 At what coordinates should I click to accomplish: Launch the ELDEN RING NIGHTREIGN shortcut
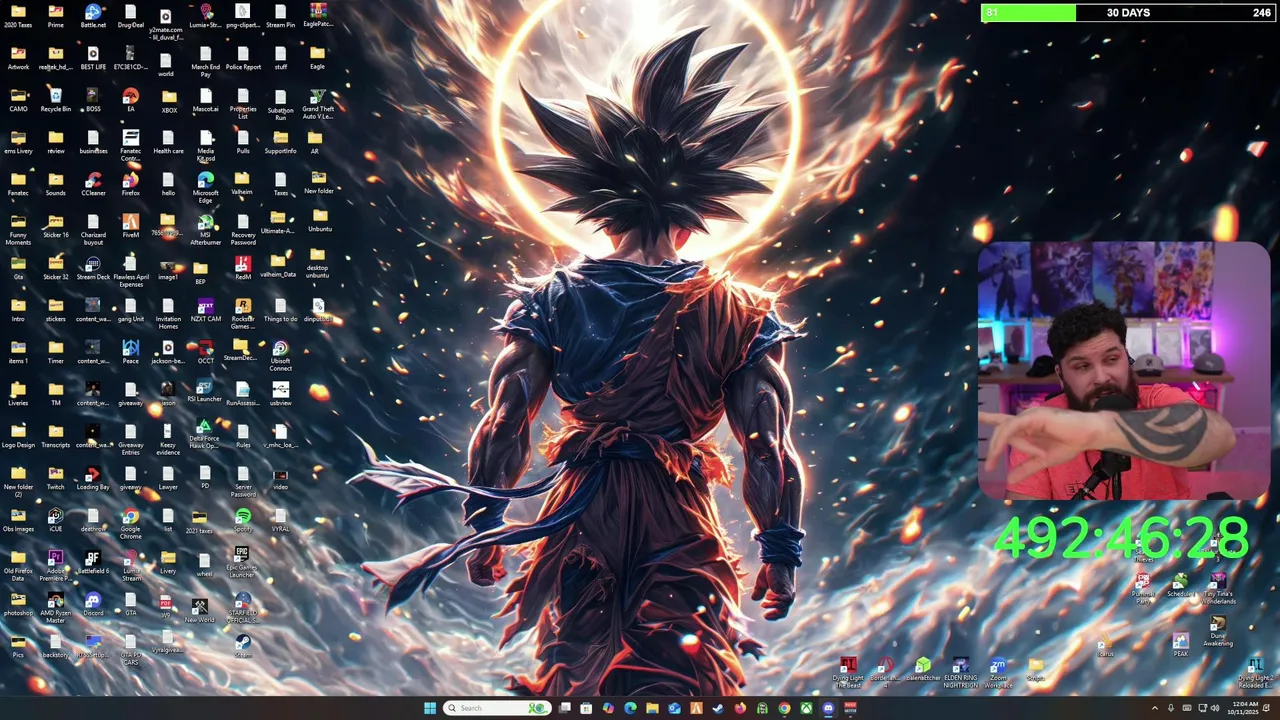(x=960, y=673)
